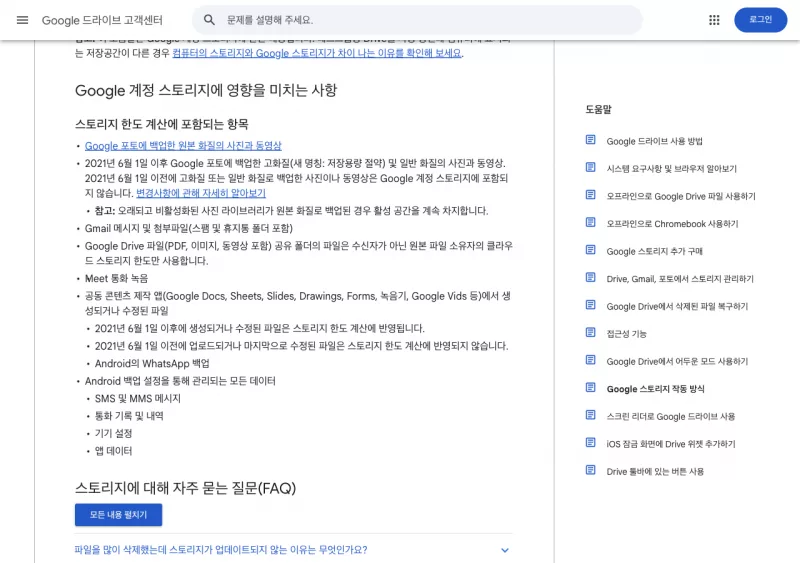
Task: Click bullet 앱 데이터
Action: pyautogui.click(x=113, y=451)
